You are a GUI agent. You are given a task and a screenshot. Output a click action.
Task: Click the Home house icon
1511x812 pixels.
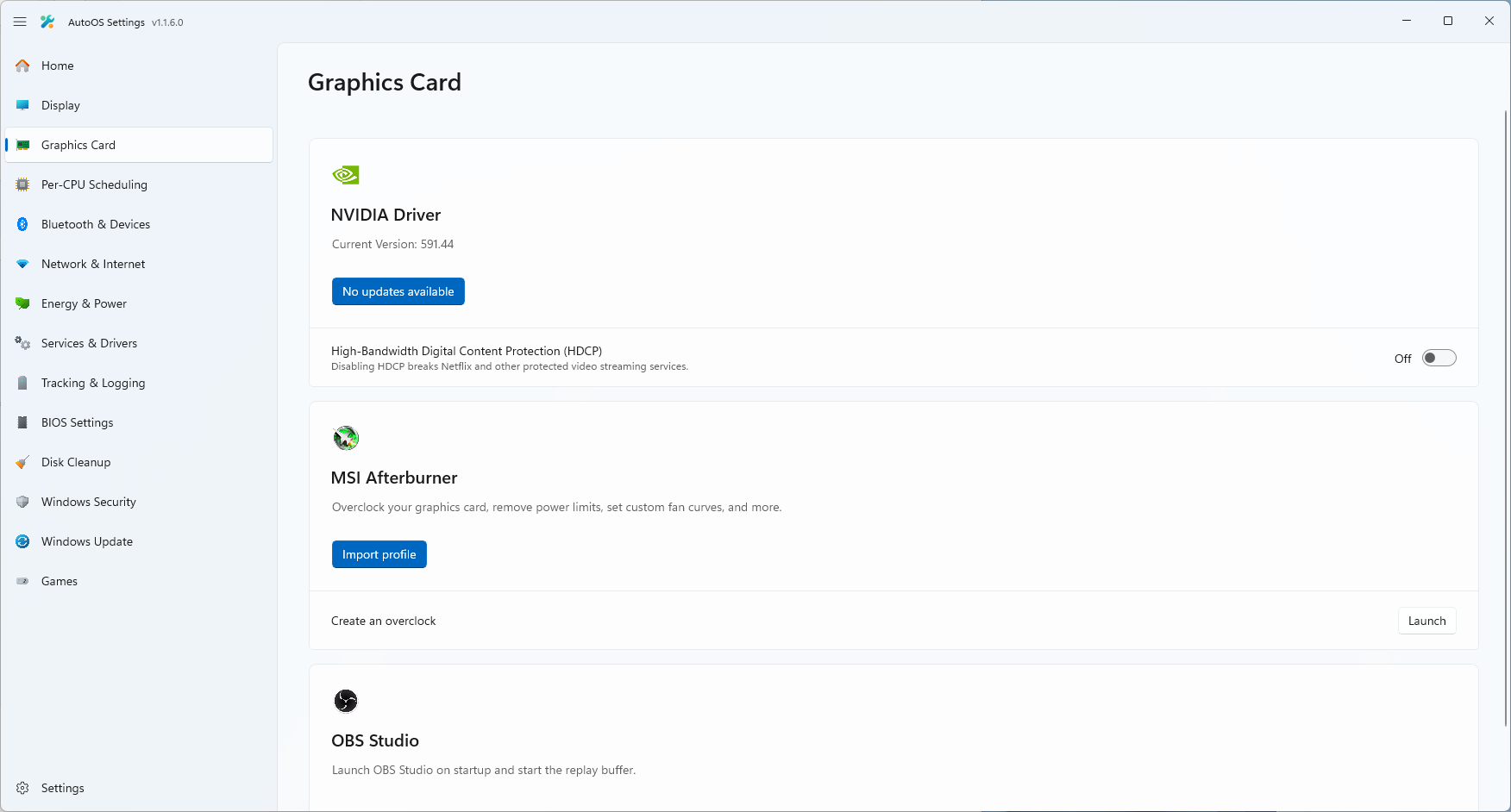(22, 66)
